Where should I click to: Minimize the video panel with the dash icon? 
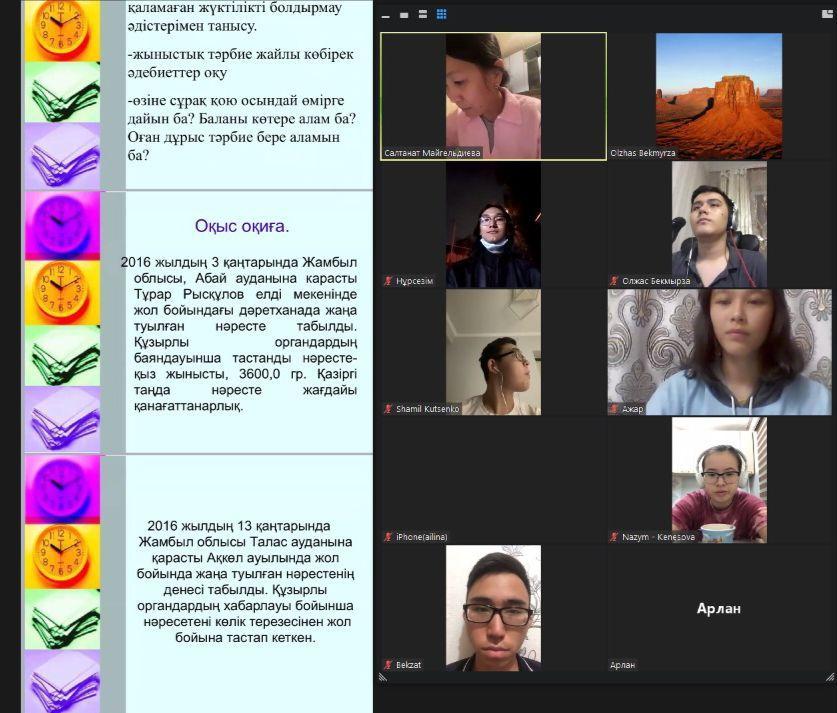[386, 14]
